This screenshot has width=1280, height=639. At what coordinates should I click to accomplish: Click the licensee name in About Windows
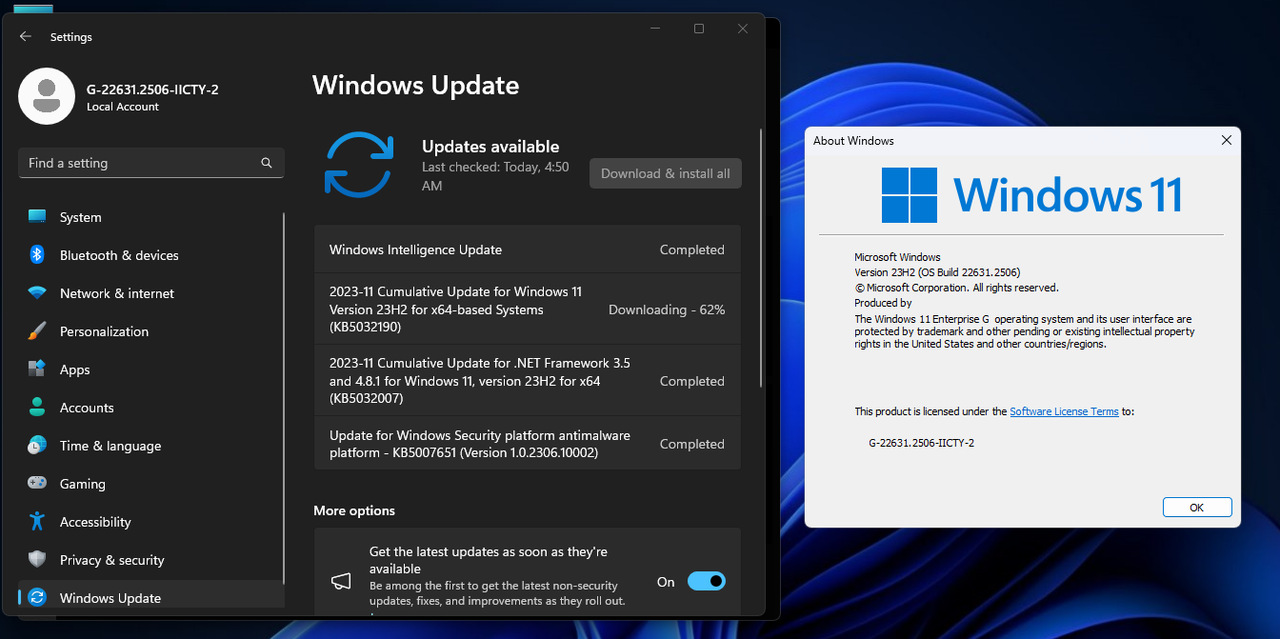[921, 442]
